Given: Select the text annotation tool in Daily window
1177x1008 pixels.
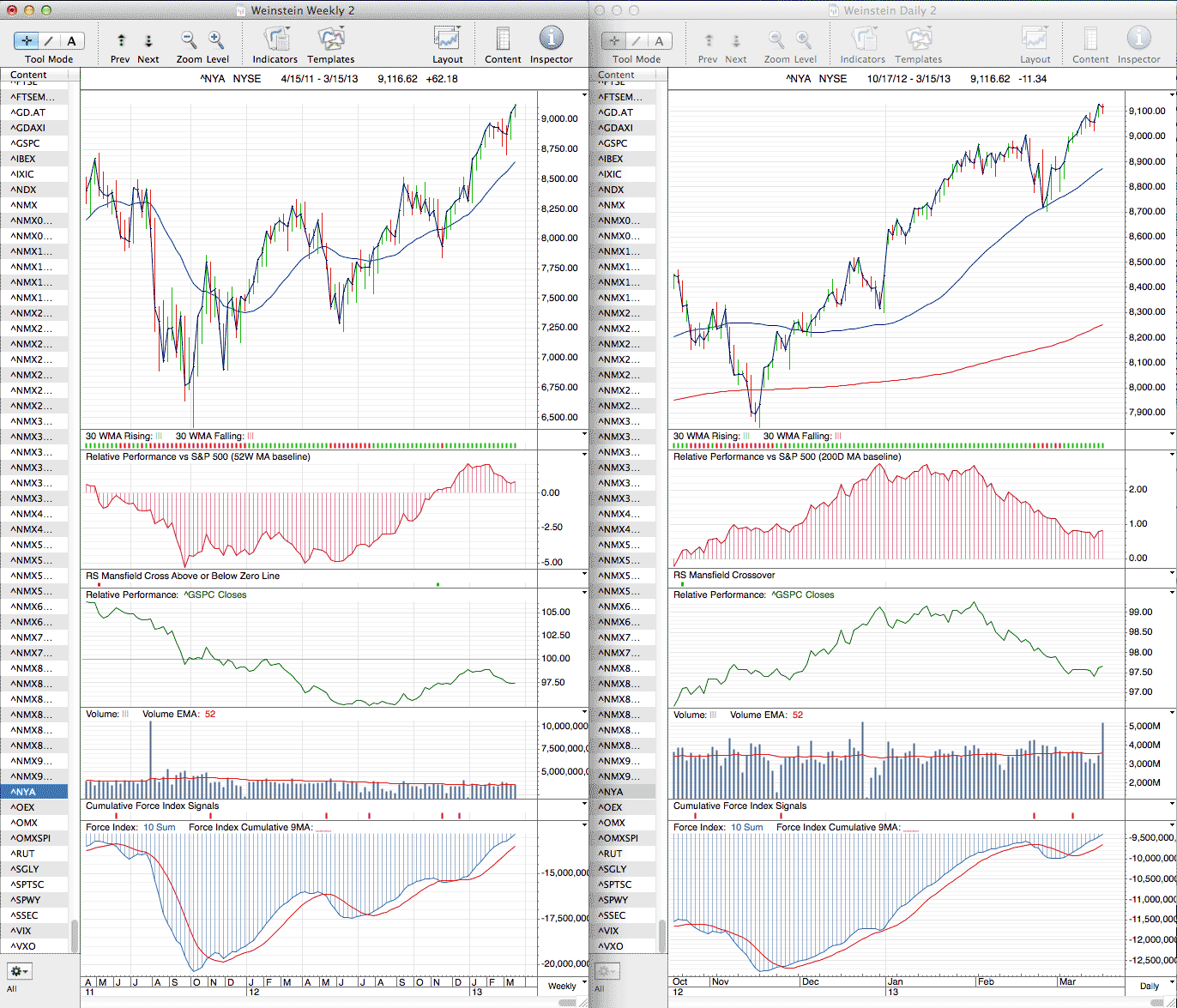Looking at the screenshot, I should (x=660, y=40).
